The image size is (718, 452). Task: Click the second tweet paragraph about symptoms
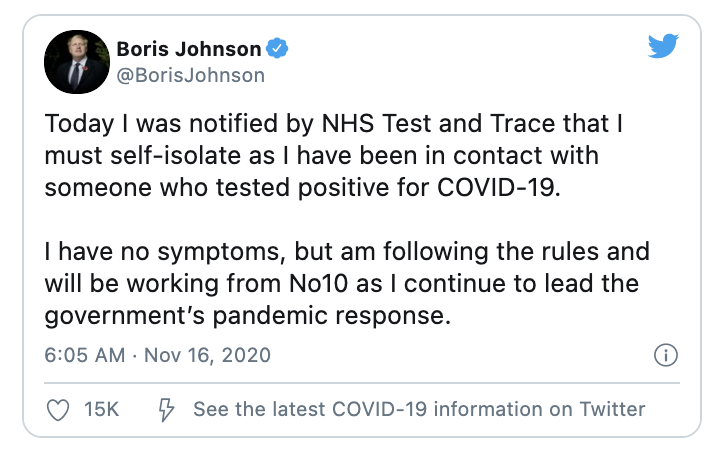pos(345,283)
